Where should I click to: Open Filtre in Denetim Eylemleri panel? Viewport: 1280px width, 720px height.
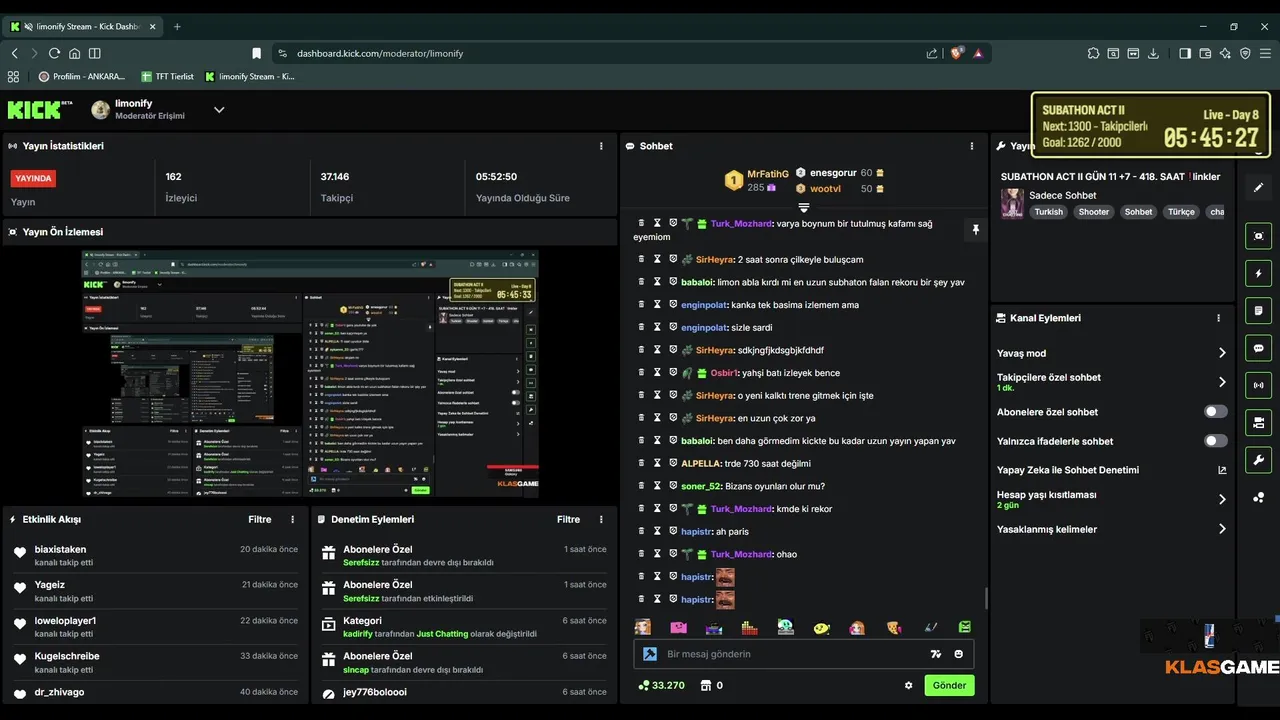[x=569, y=519]
